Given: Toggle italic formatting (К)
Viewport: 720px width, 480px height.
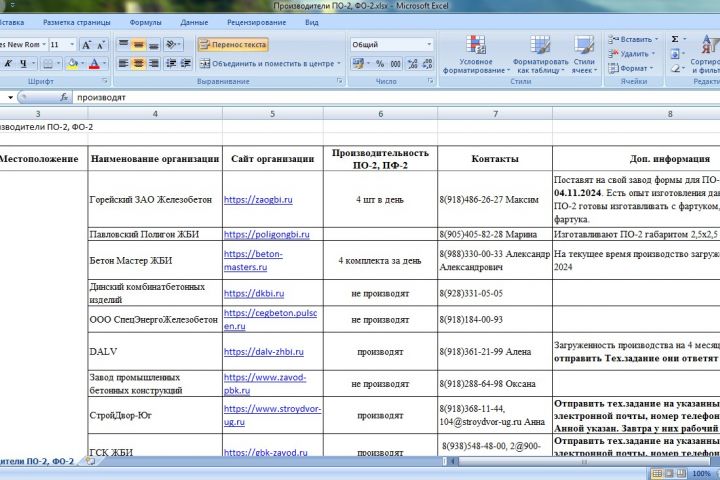Looking at the screenshot, I should pos(8,63).
